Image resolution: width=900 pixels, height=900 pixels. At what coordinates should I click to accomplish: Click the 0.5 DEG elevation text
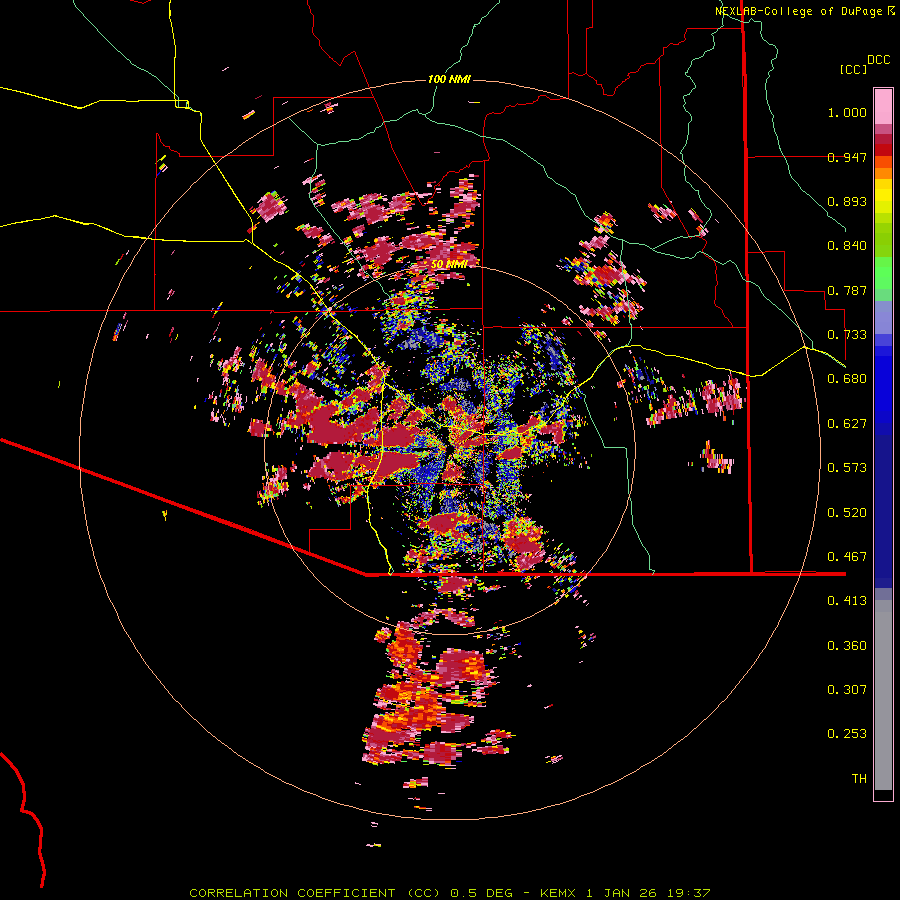click(482, 893)
